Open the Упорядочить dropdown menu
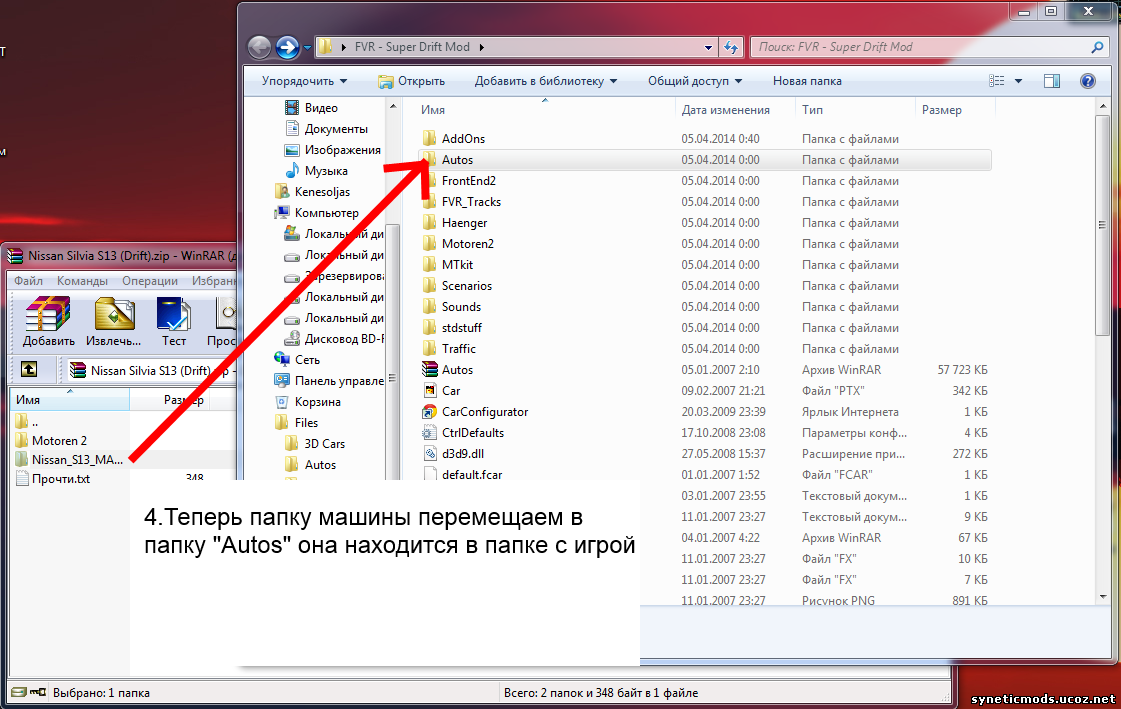Screen dimensions: 1121x709 [304, 81]
